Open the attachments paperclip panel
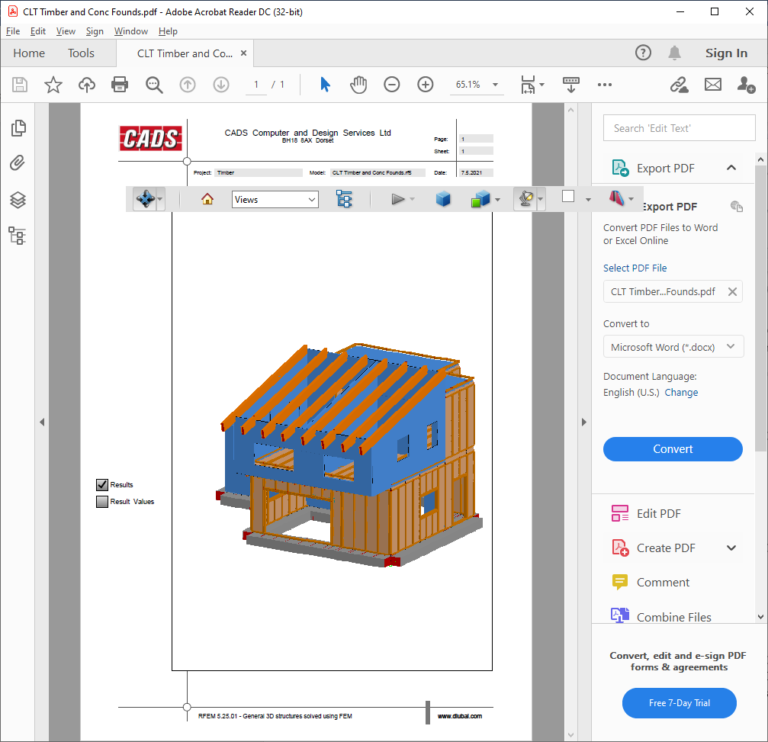 pyautogui.click(x=17, y=164)
